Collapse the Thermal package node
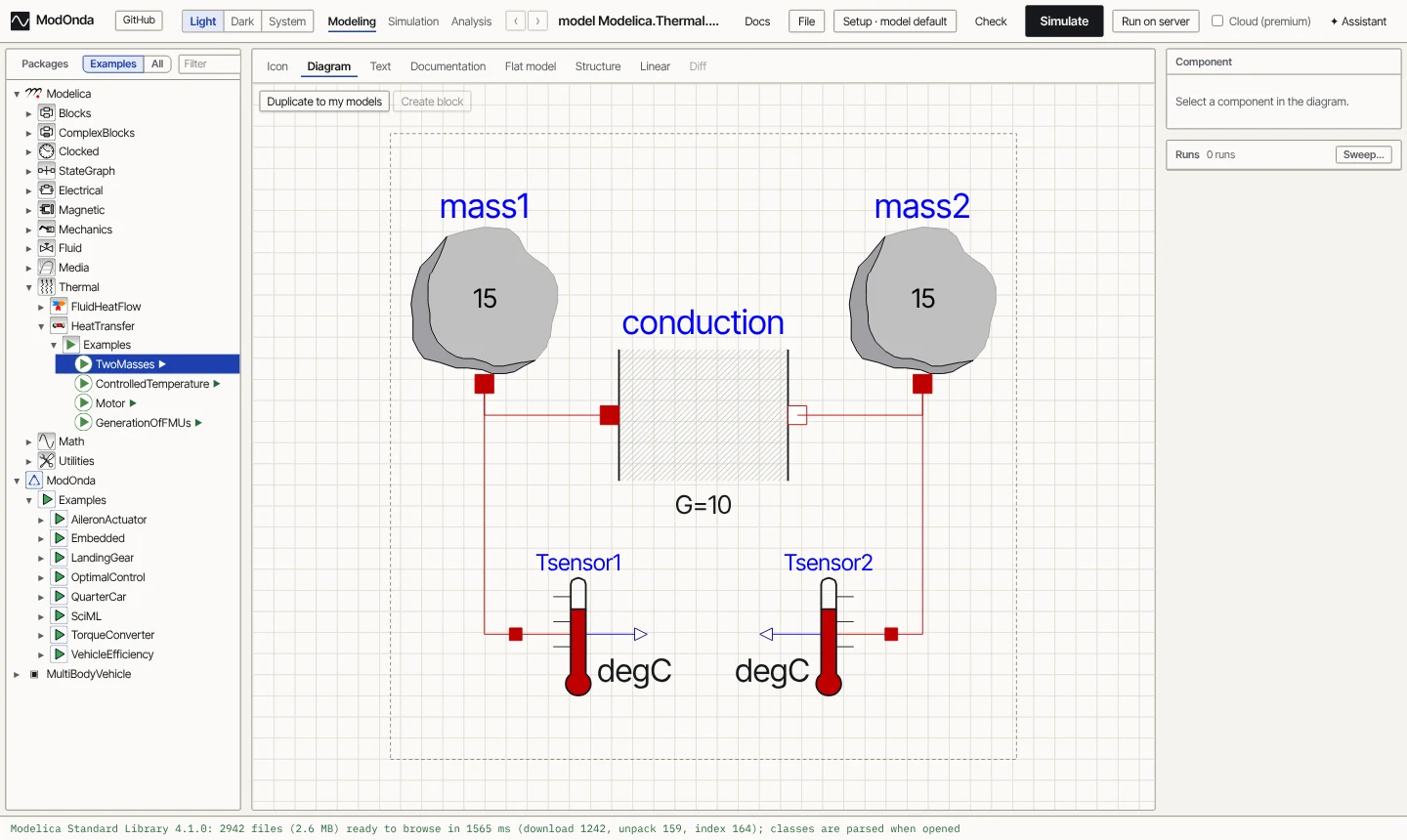This screenshot has height=840, width=1407. tap(29, 288)
